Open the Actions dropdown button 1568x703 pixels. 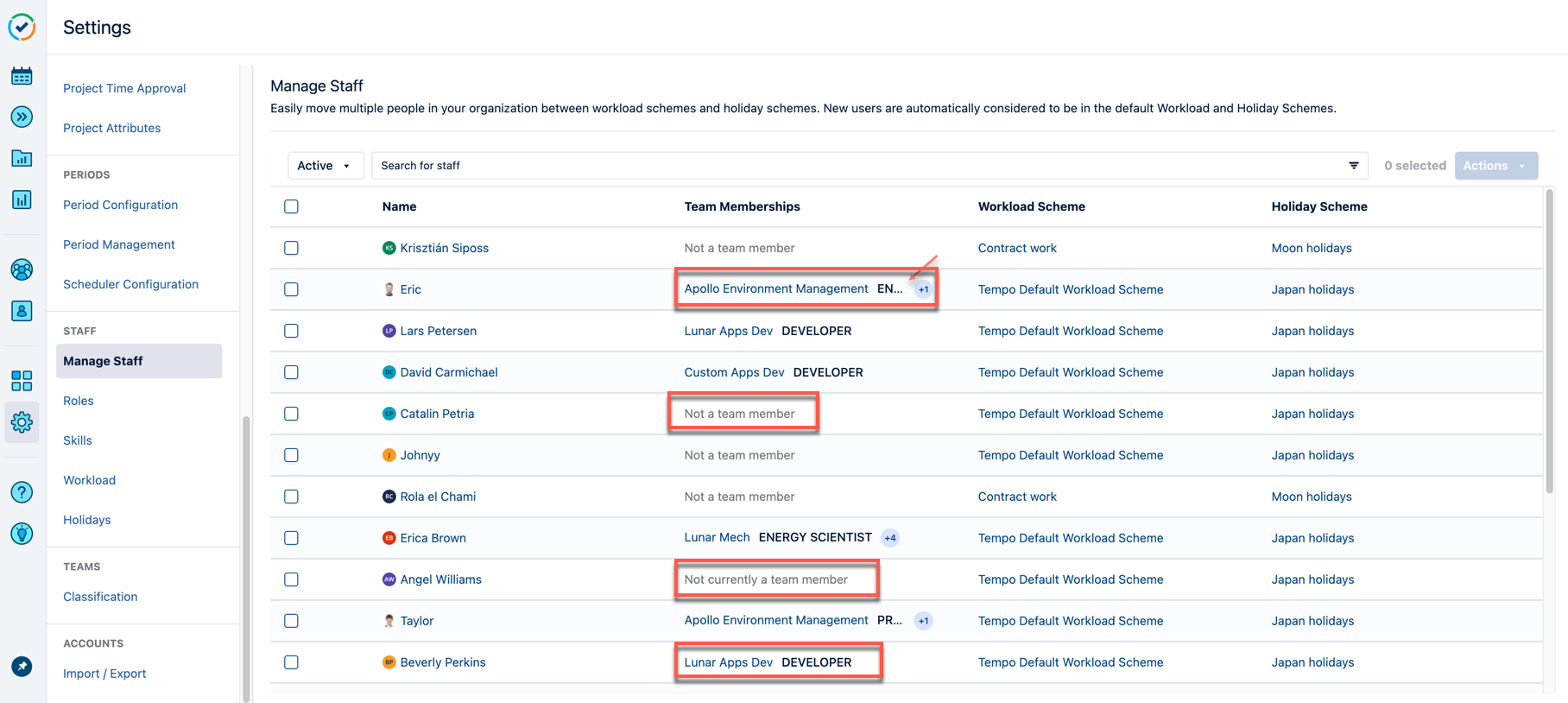pyautogui.click(x=1495, y=166)
